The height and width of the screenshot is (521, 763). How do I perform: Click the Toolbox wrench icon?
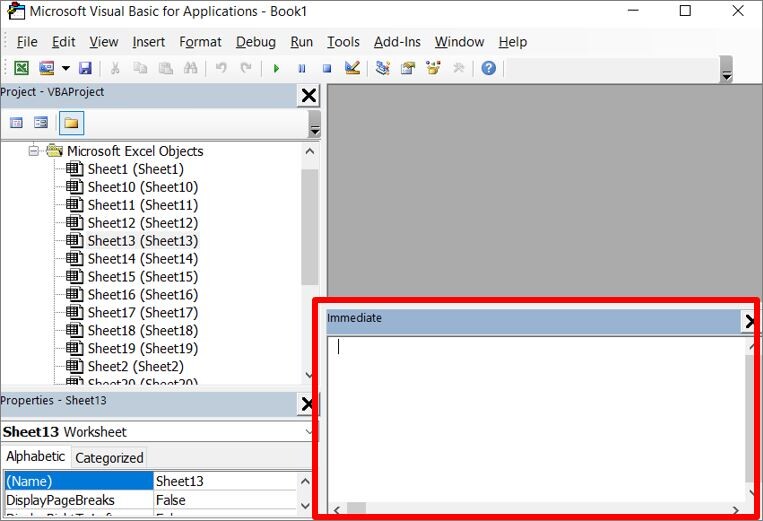click(458, 68)
